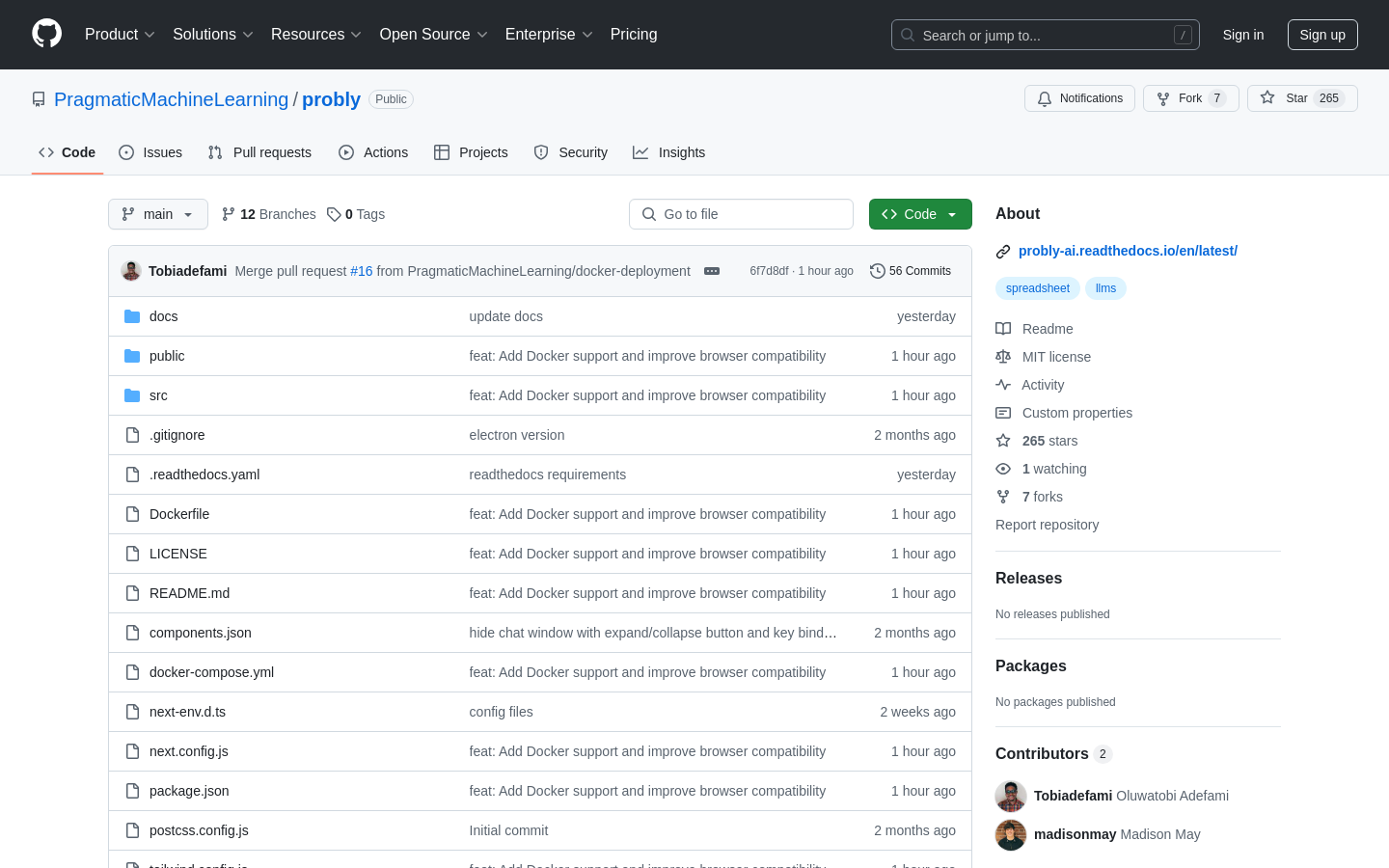This screenshot has height=868, width=1389.
Task: Click commit hash 6f7d8df
Action: 769,271
